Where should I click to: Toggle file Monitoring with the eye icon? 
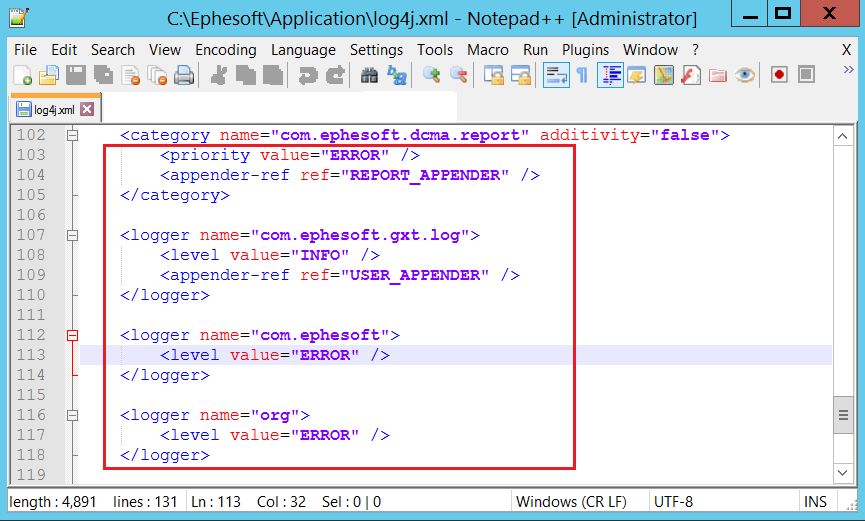pyautogui.click(x=745, y=75)
